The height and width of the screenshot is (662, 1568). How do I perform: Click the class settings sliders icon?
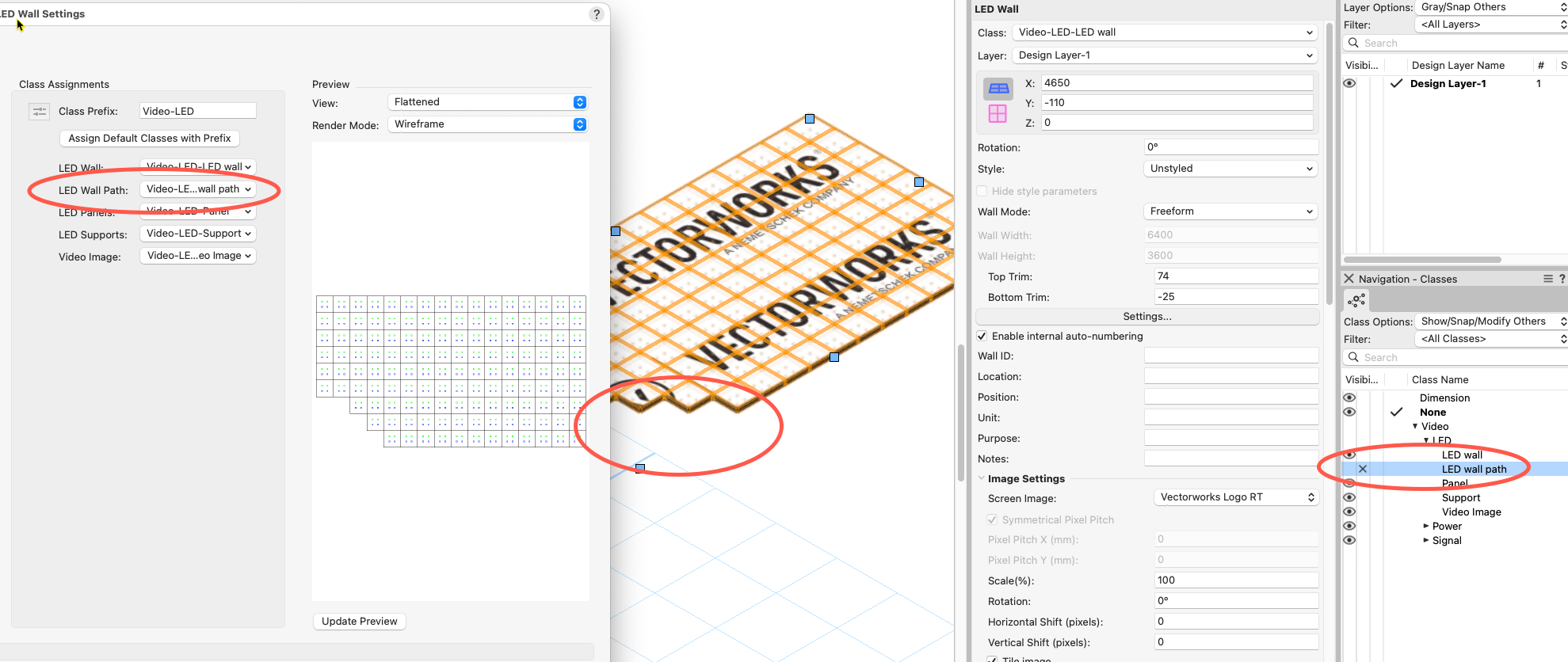pos(39,112)
